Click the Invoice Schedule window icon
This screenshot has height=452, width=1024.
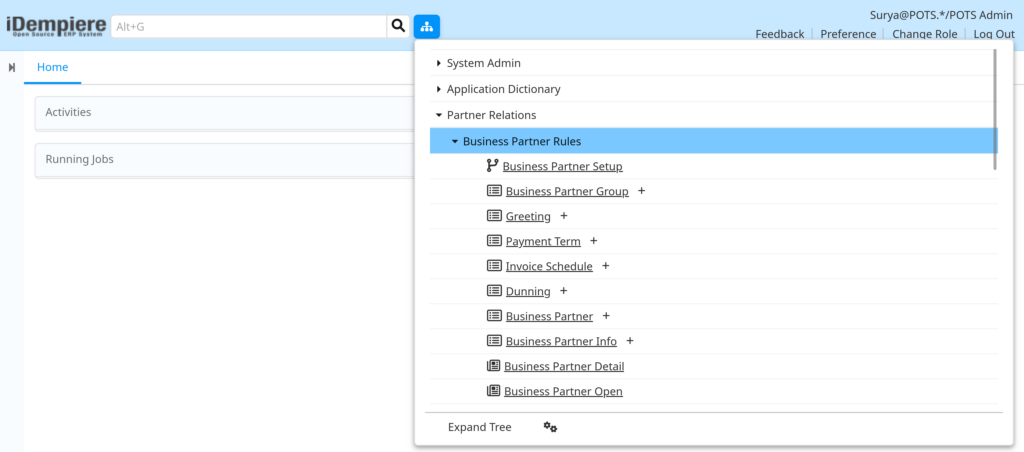(x=494, y=266)
